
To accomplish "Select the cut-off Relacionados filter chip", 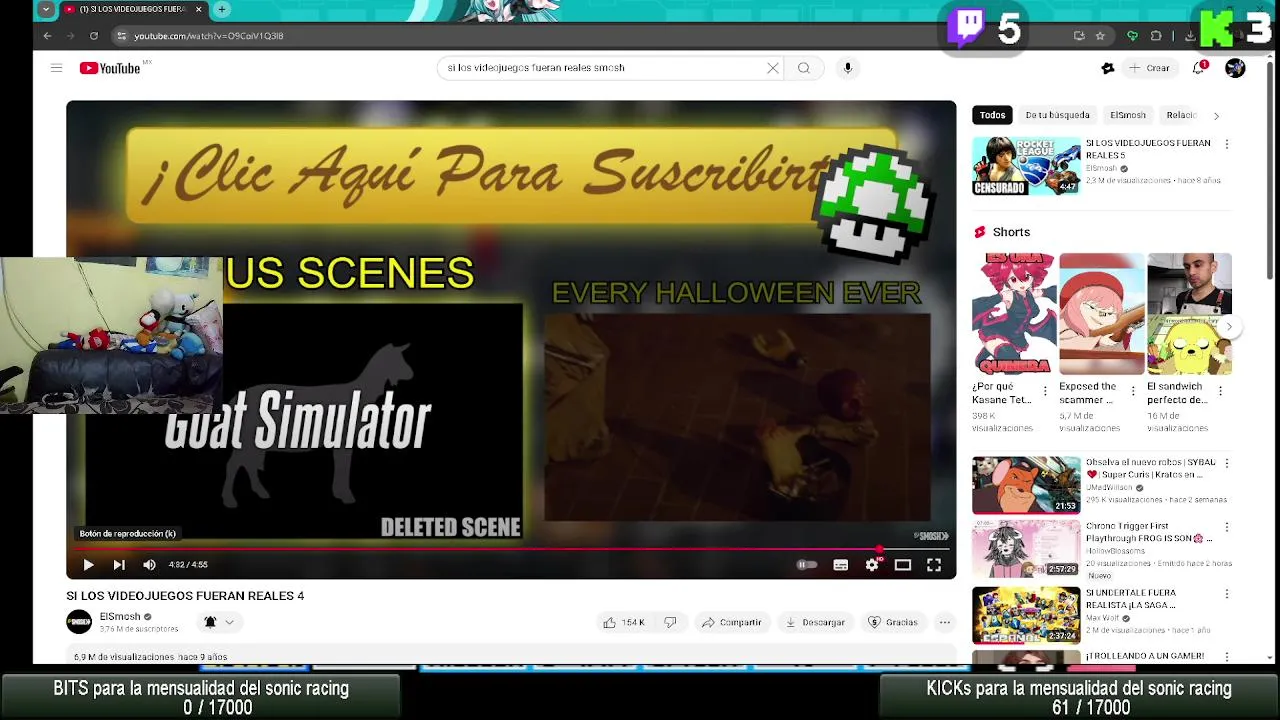I will tap(1181, 115).
